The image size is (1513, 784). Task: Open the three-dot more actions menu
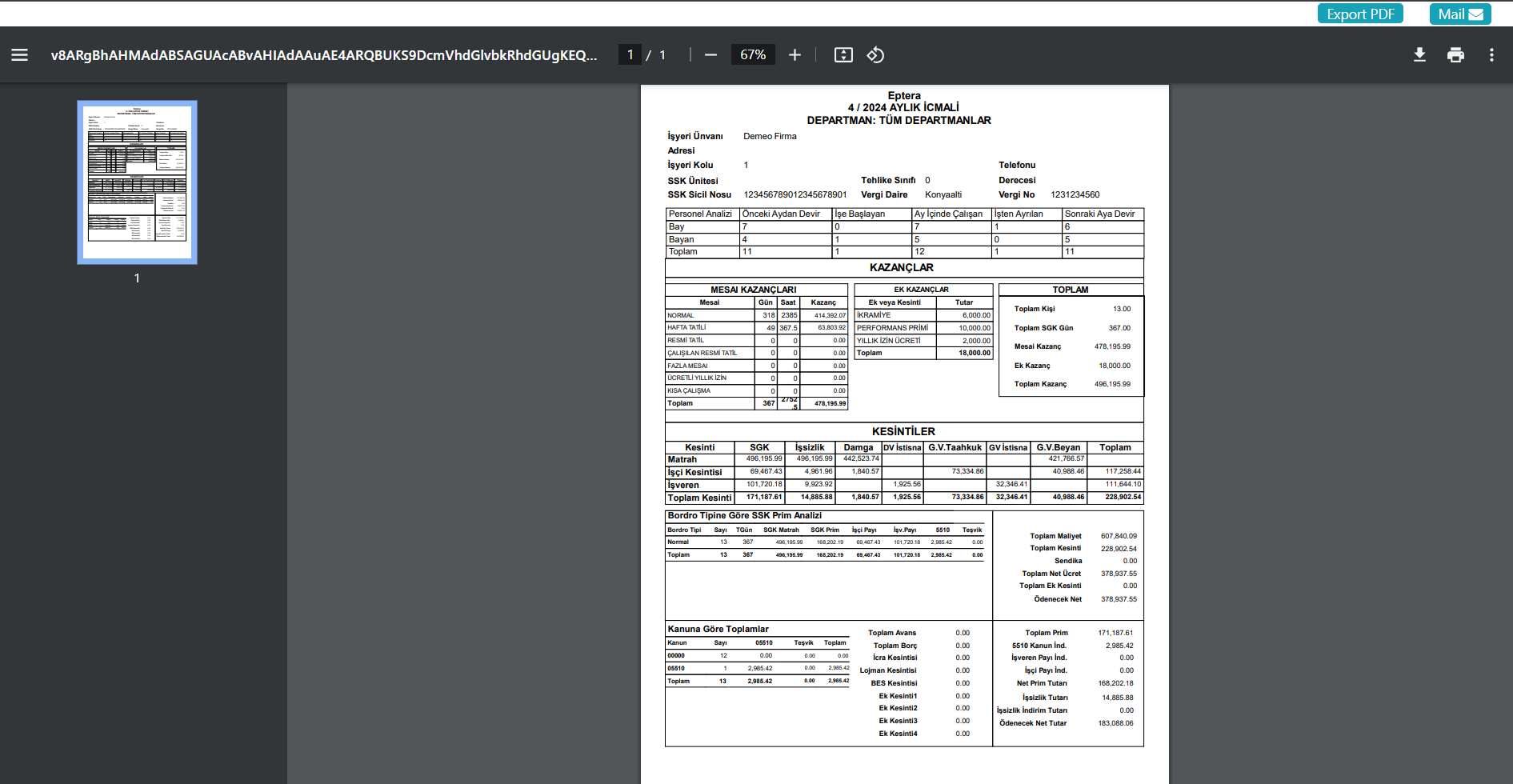coord(1491,55)
